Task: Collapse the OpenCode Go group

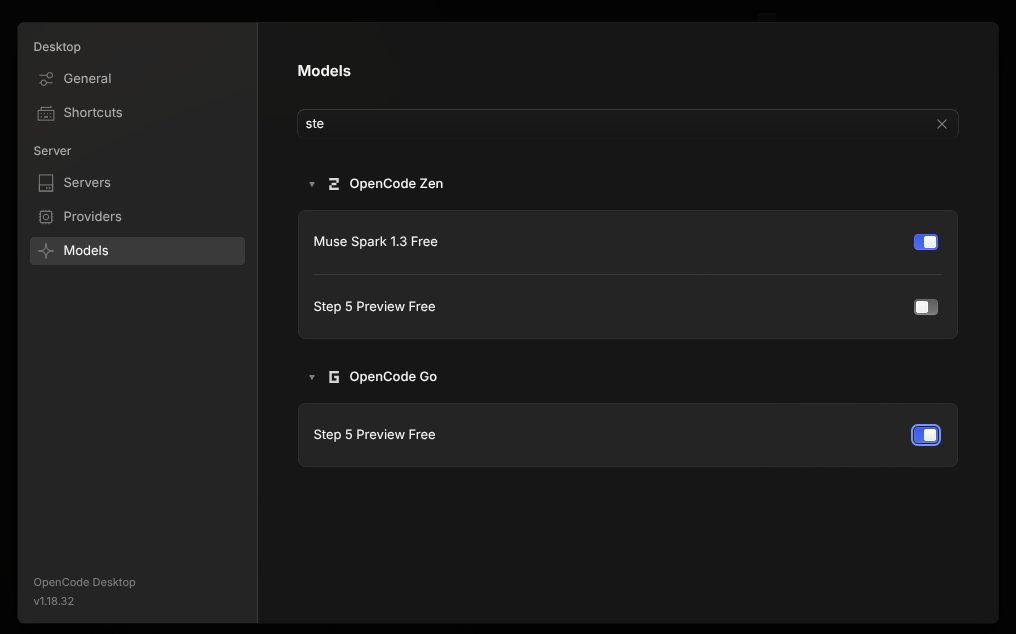Action: pos(312,377)
